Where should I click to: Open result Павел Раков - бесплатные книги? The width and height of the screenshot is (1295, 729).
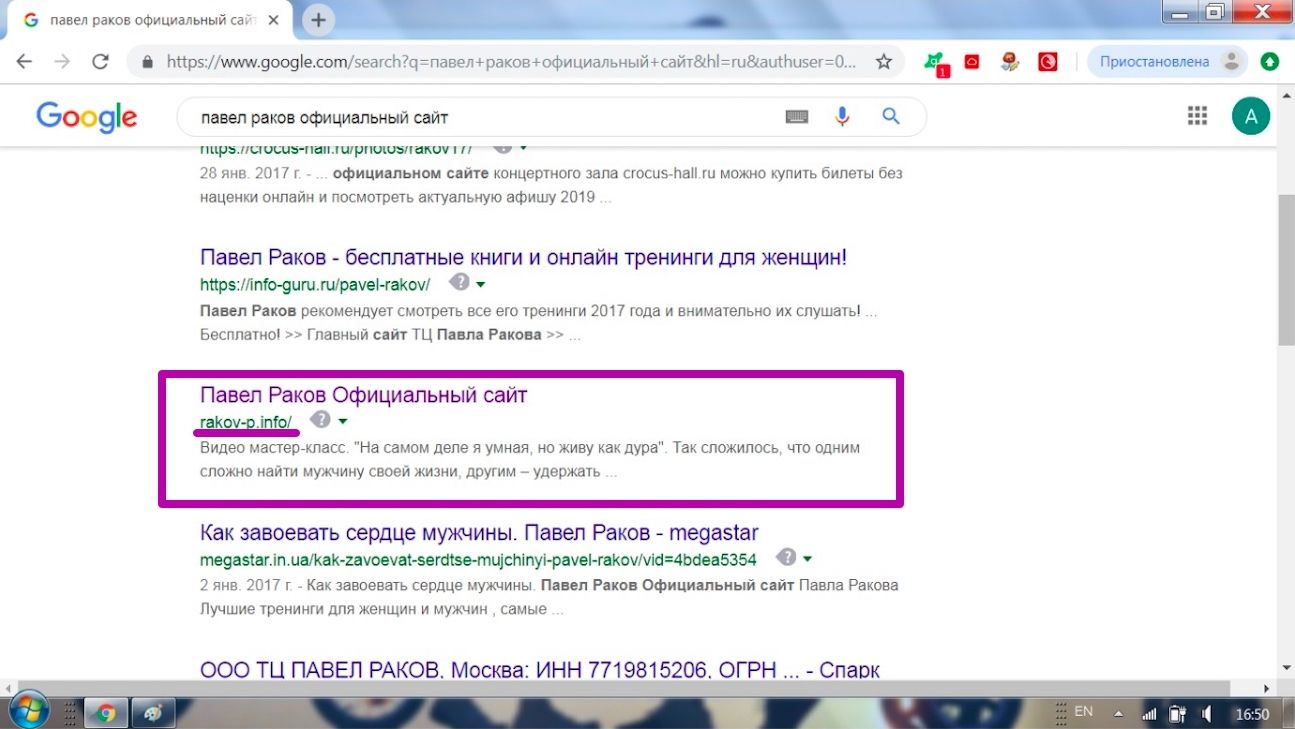(523, 257)
